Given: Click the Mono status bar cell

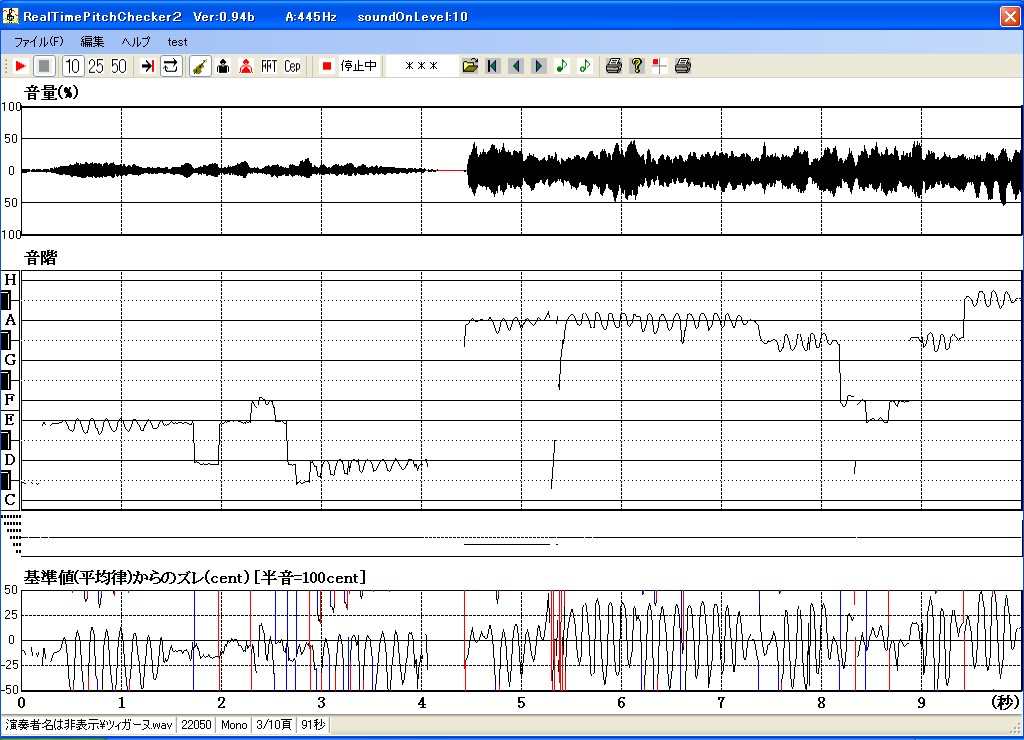Looking at the screenshot, I should tap(234, 724).
